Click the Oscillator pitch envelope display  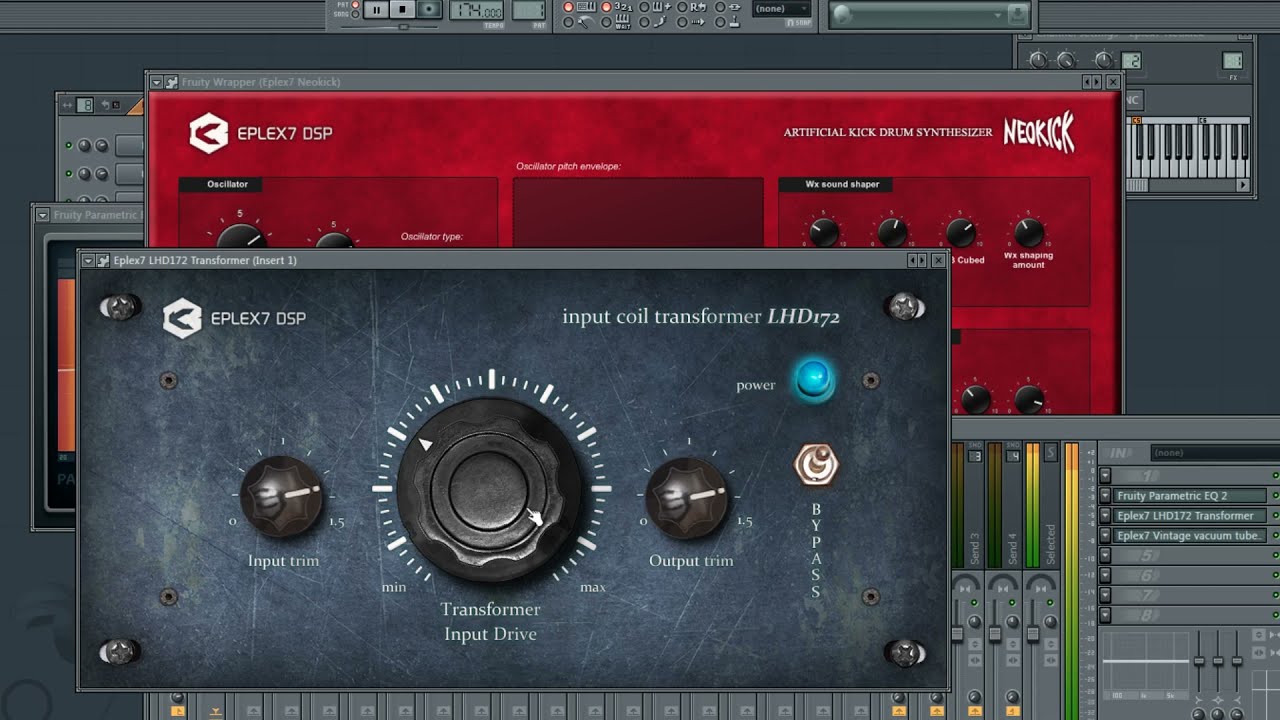[x=638, y=212]
